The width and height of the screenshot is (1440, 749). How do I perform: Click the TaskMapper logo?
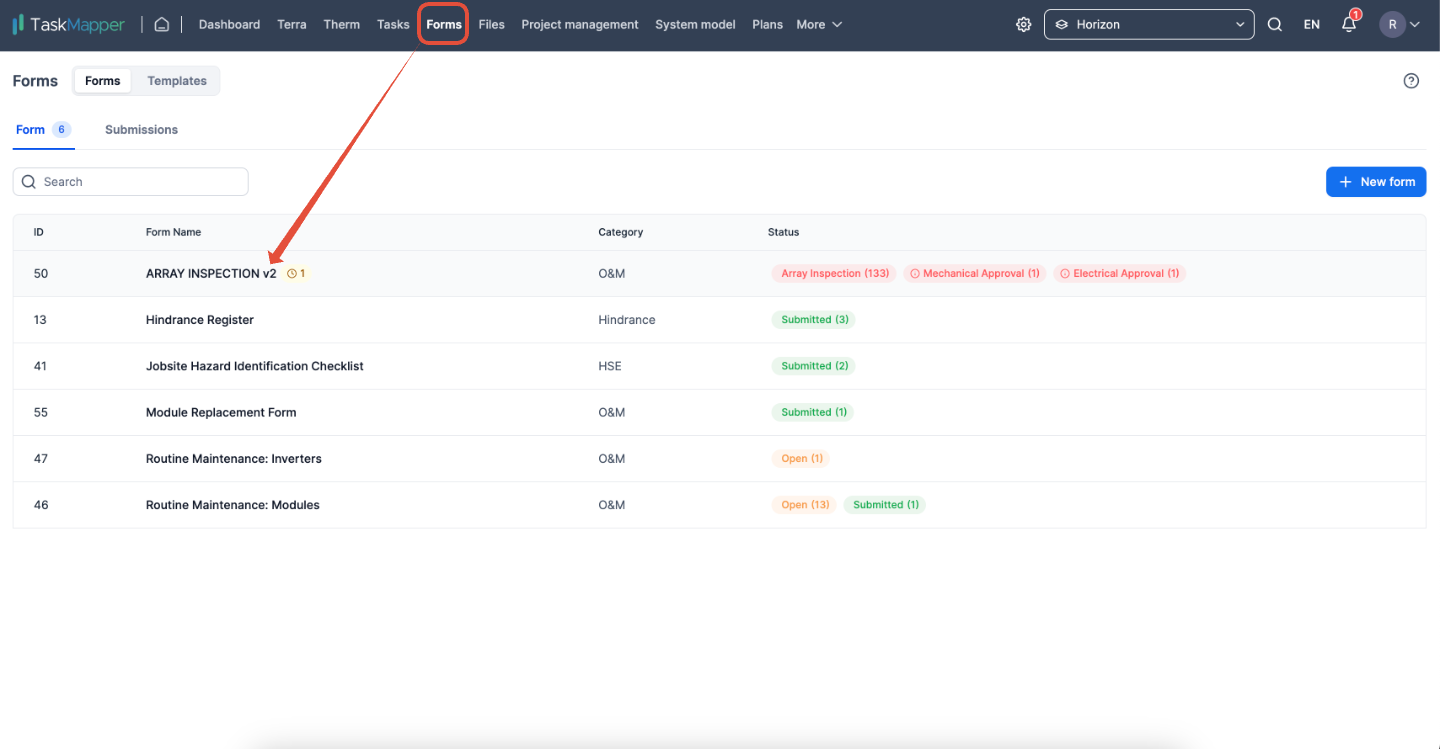pyautogui.click(x=69, y=25)
